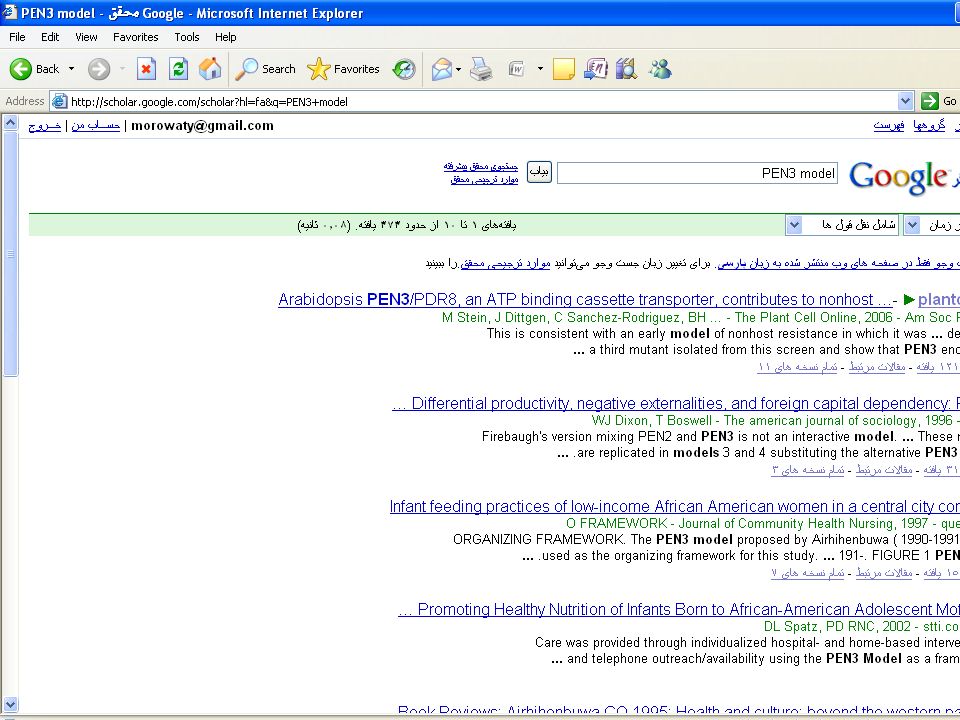Click the 'morowaty@gmail.com' account text
The height and width of the screenshot is (720, 960).
click(203, 126)
